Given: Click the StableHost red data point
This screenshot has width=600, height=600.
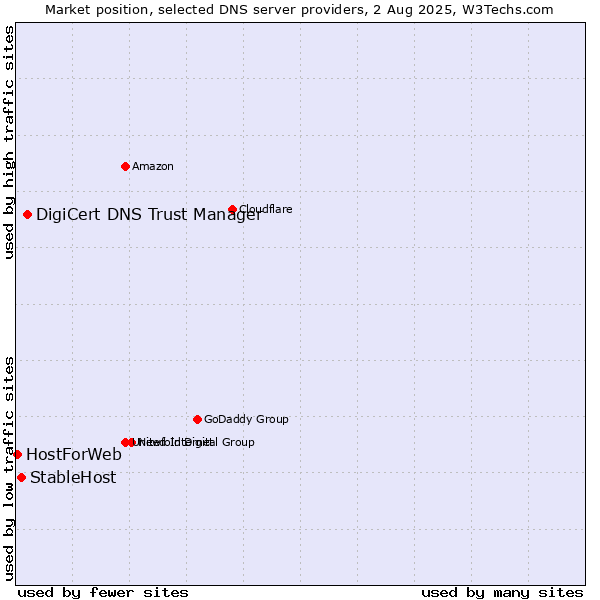Looking at the screenshot, I should [x=21, y=478].
